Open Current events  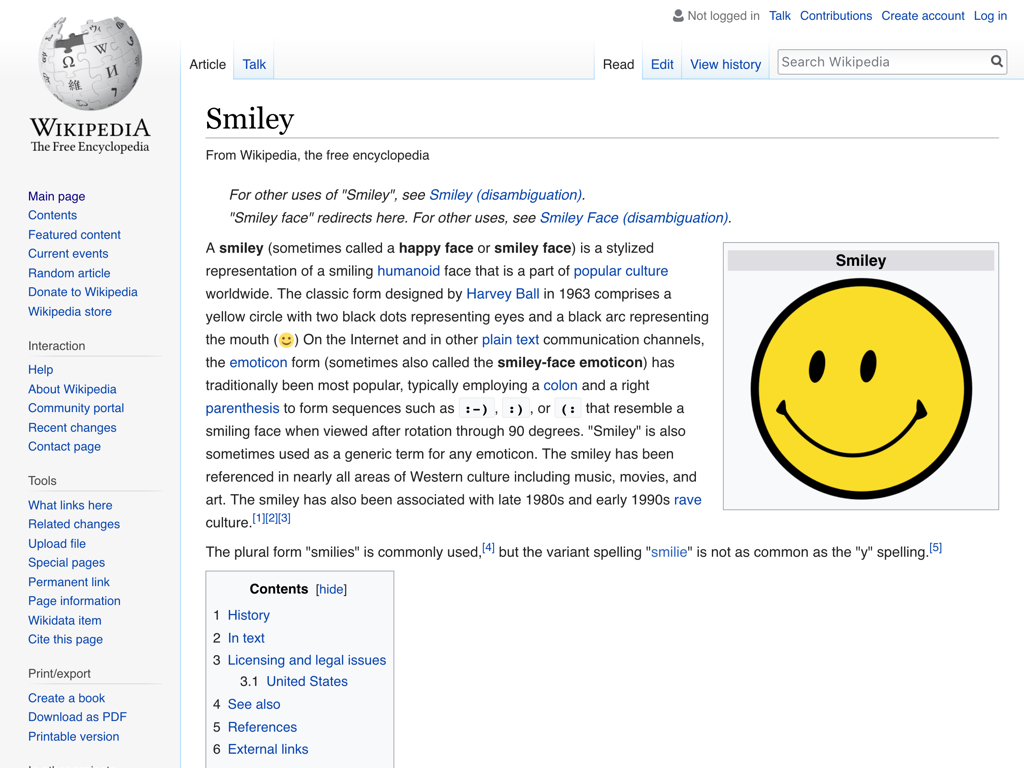68,253
